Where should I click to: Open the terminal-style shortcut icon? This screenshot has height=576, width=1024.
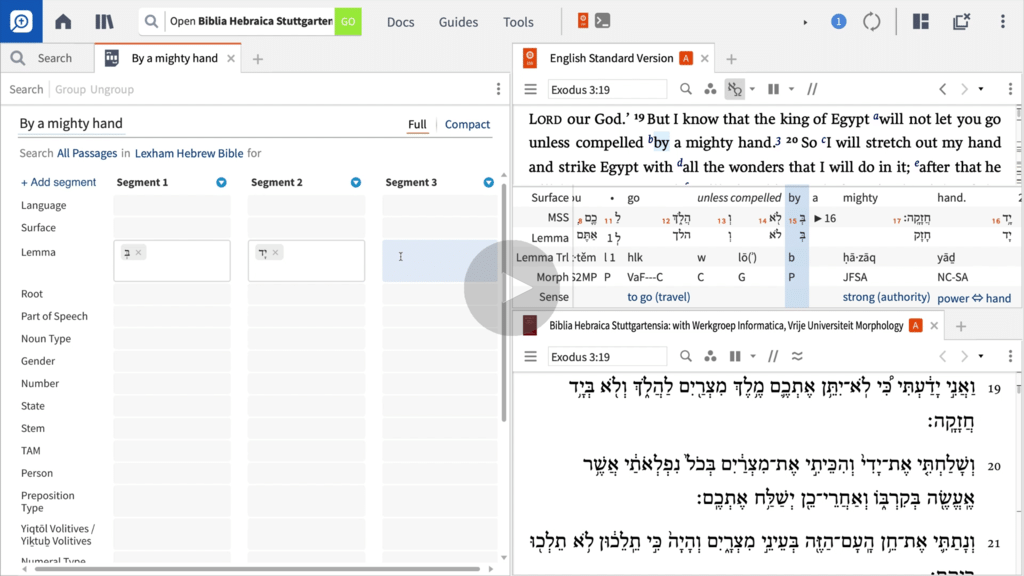pyautogui.click(x=603, y=21)
